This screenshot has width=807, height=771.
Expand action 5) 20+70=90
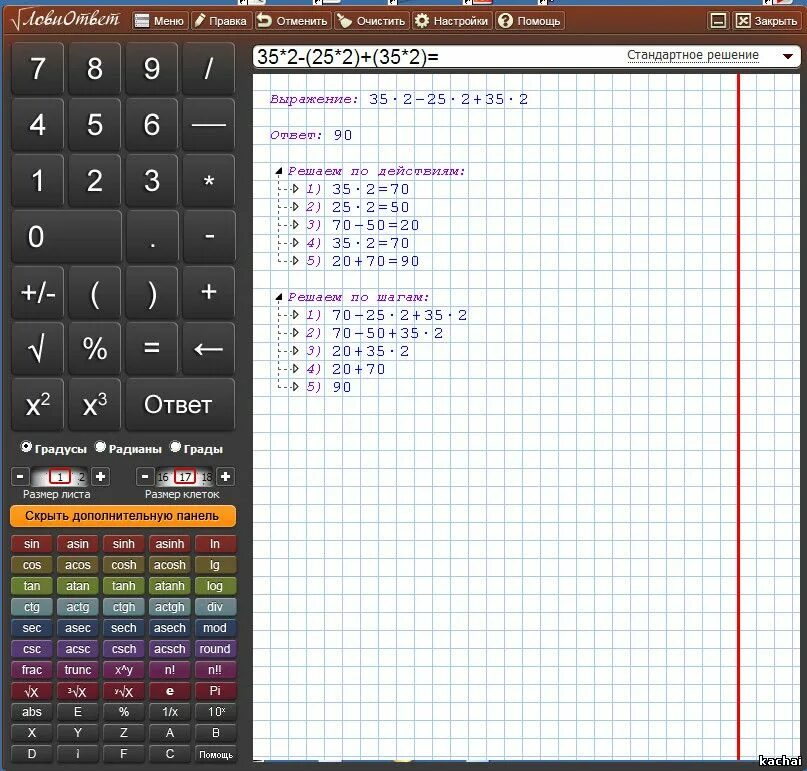[x=295, y=261]
